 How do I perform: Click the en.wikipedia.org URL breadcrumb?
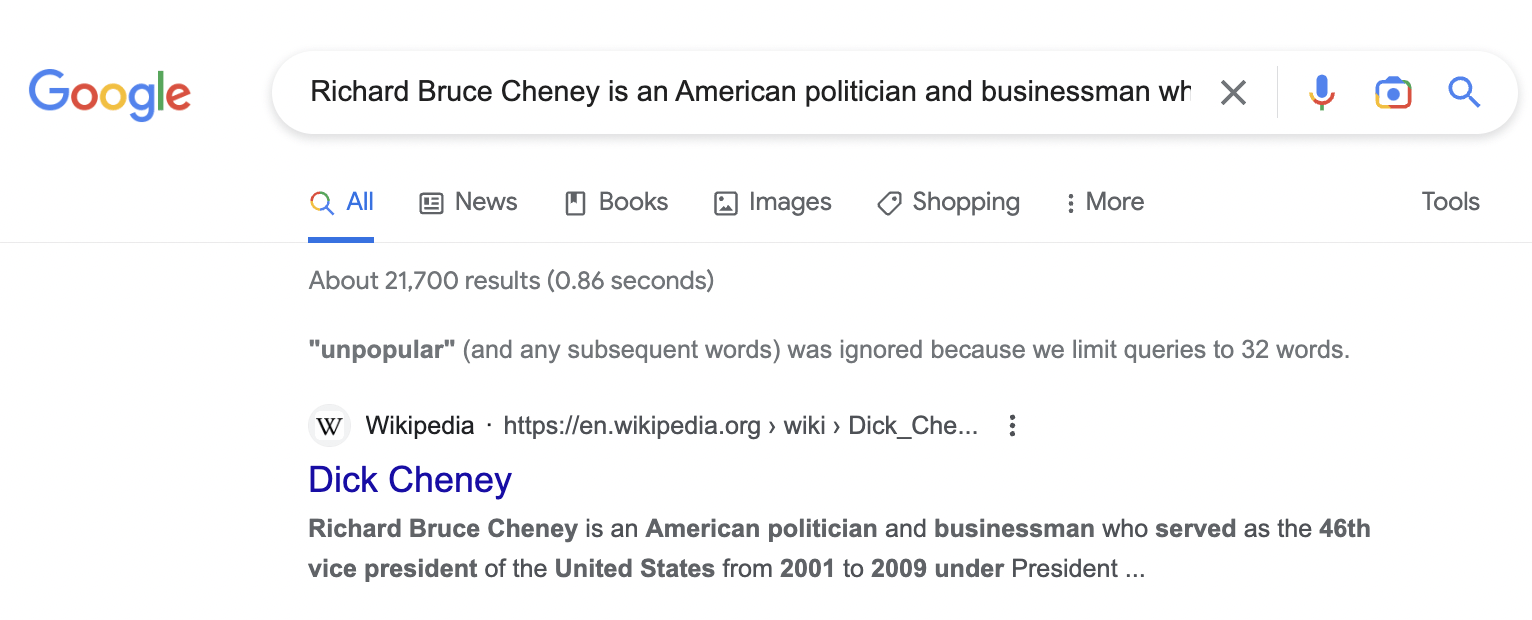740,426
